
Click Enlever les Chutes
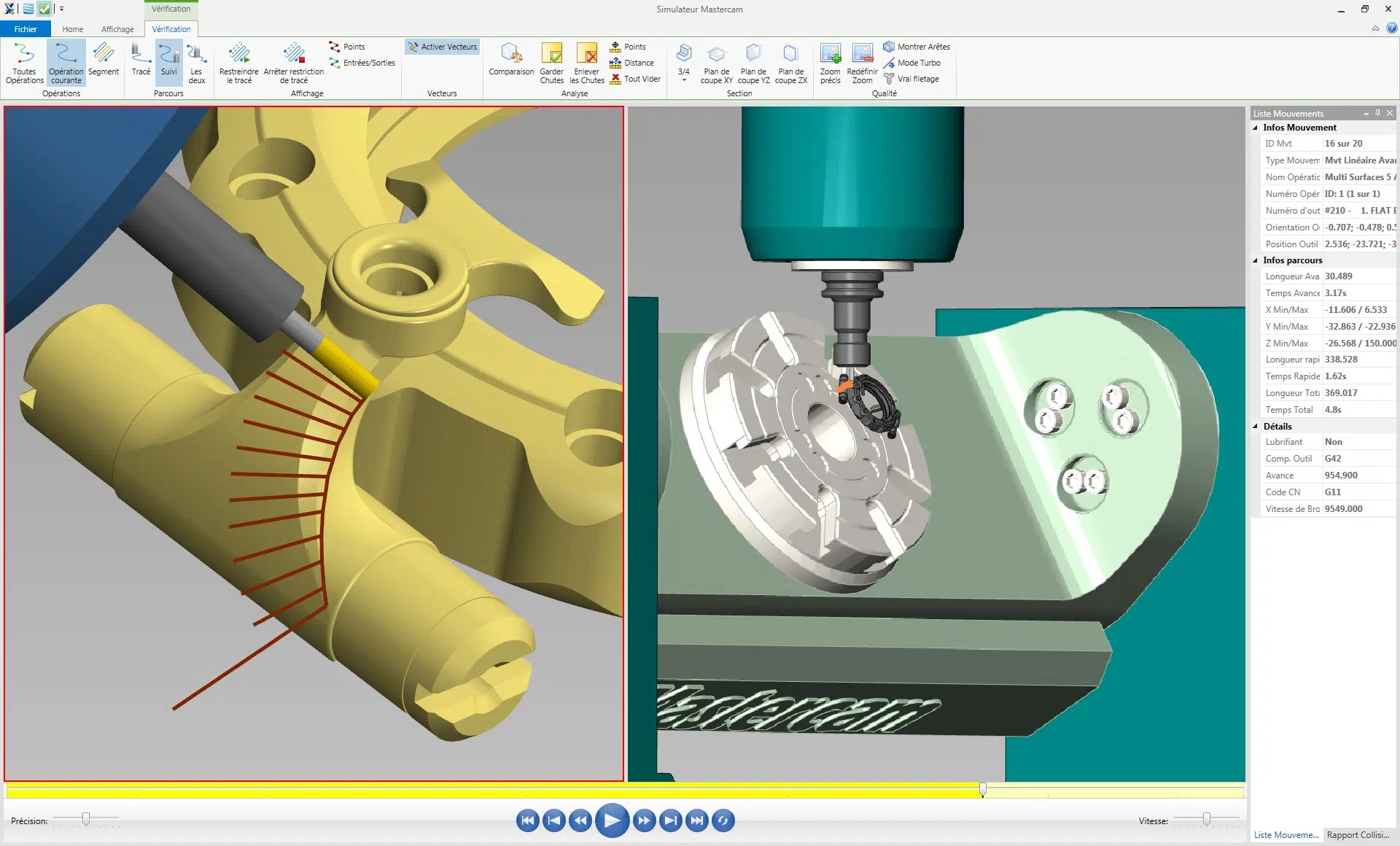(587, 63)
